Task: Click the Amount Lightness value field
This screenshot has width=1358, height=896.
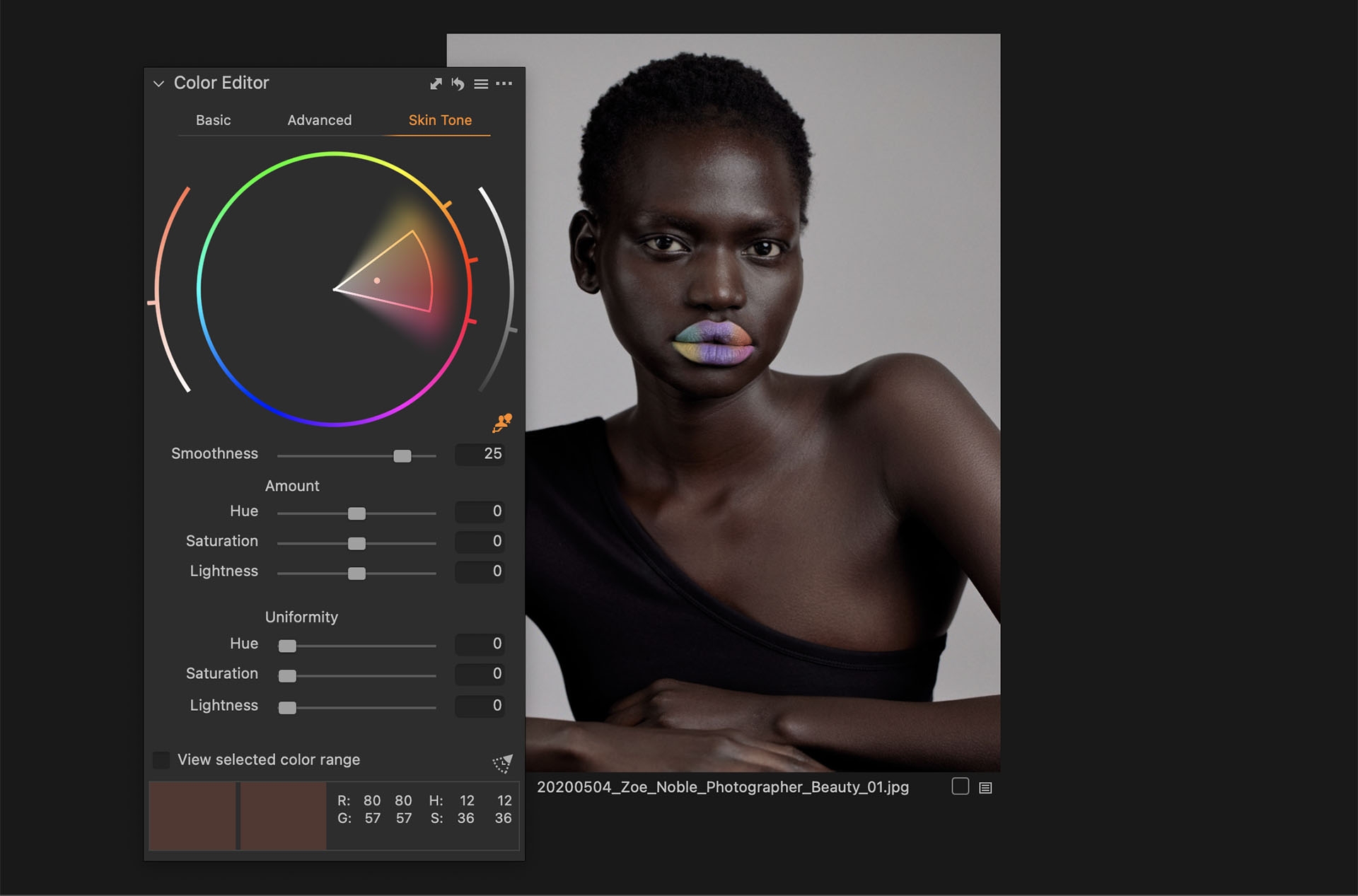Action: coord(480,571)
